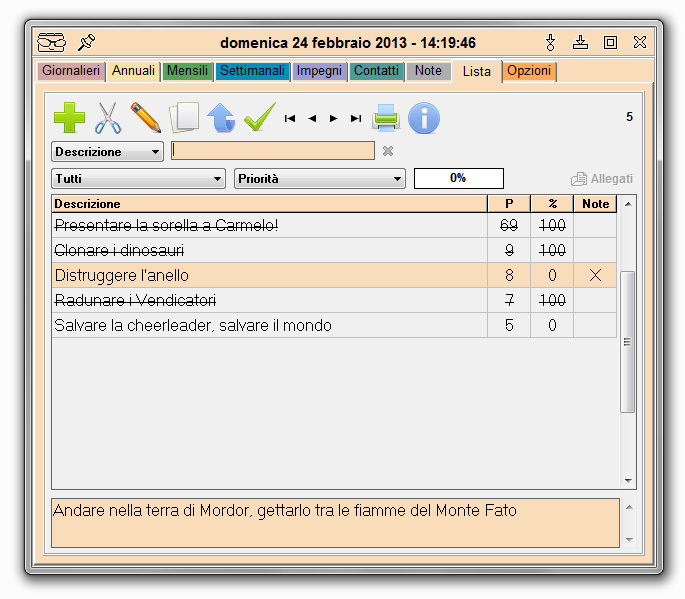Click the Descrizione column header
Image resolution: width=685 pixels, height=599 pixels.
coord(269,204)
